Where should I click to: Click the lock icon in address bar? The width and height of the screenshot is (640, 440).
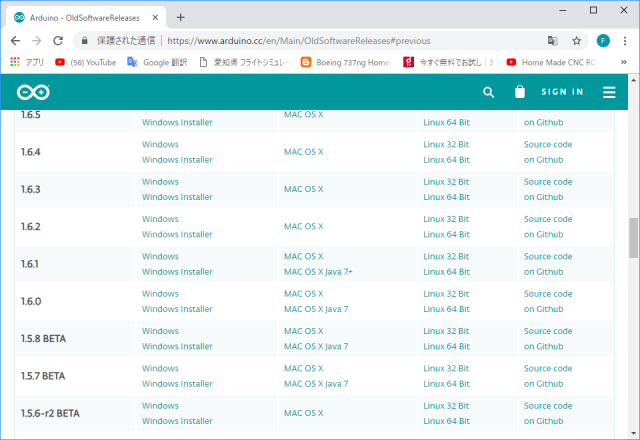coord(84,41)
